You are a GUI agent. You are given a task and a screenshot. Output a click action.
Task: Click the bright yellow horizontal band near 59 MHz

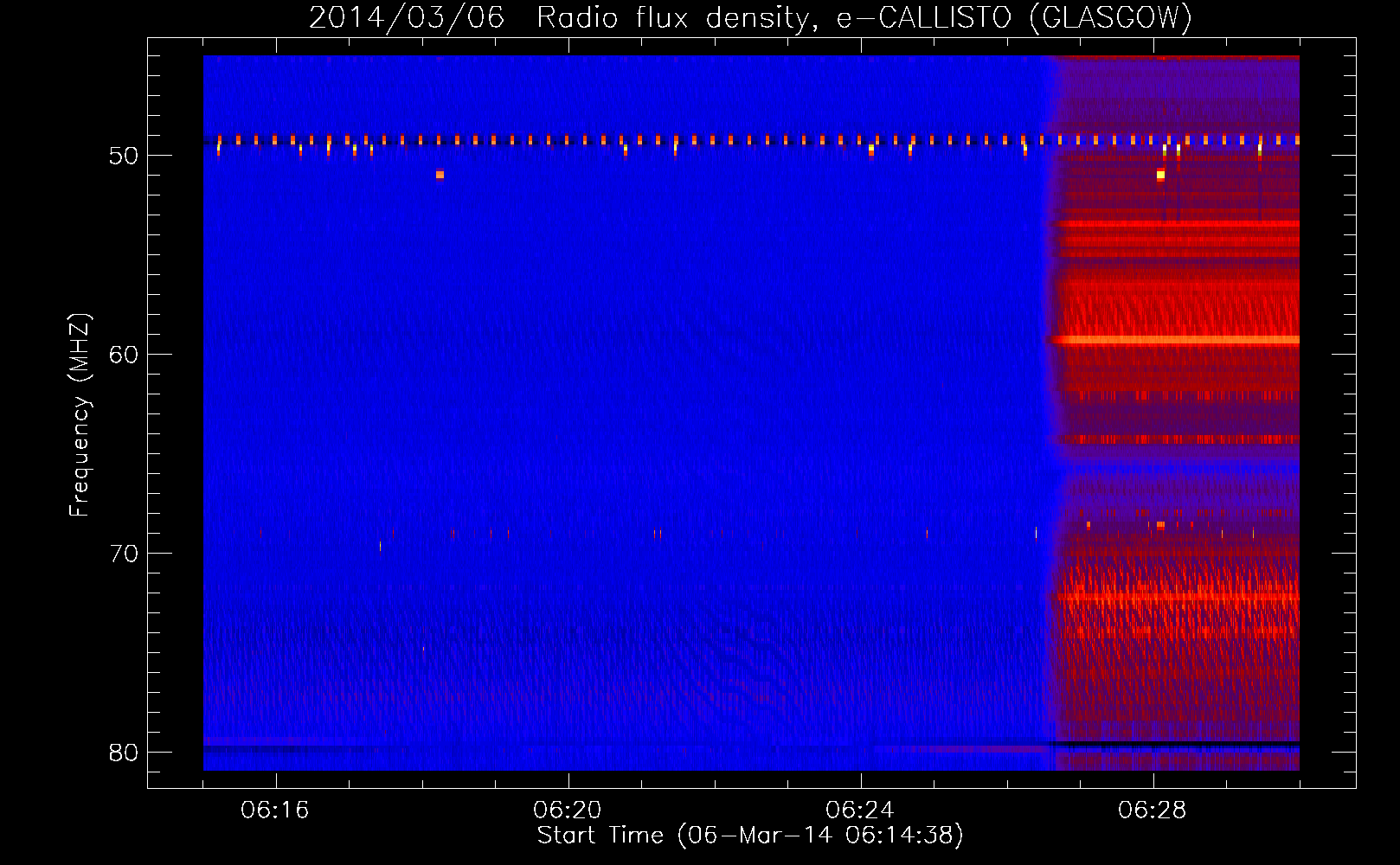1176,340
